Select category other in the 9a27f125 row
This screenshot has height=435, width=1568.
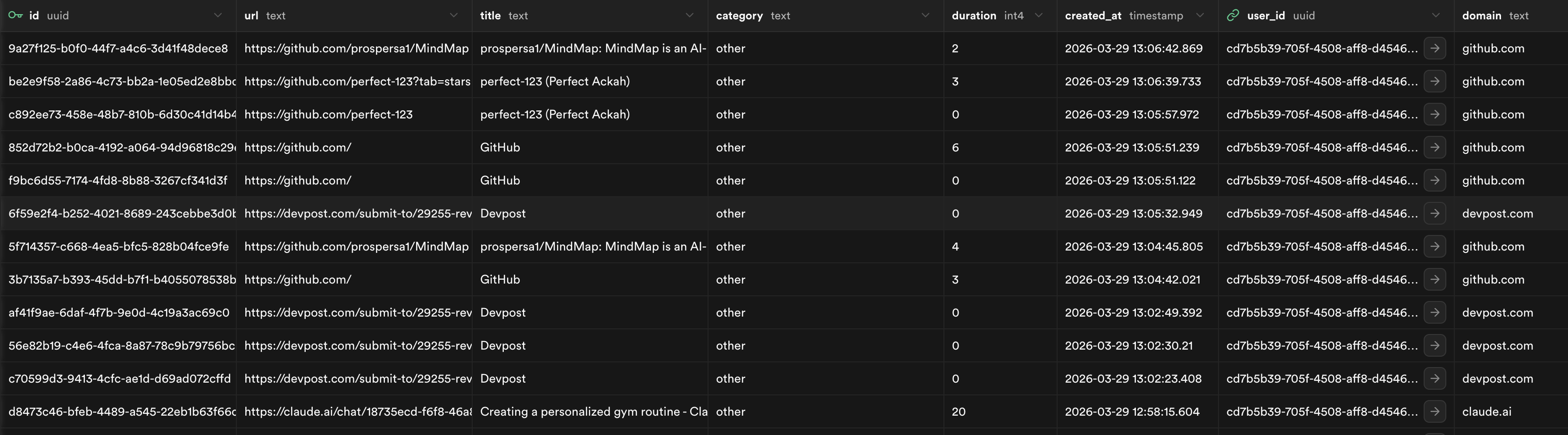point(826,48)
